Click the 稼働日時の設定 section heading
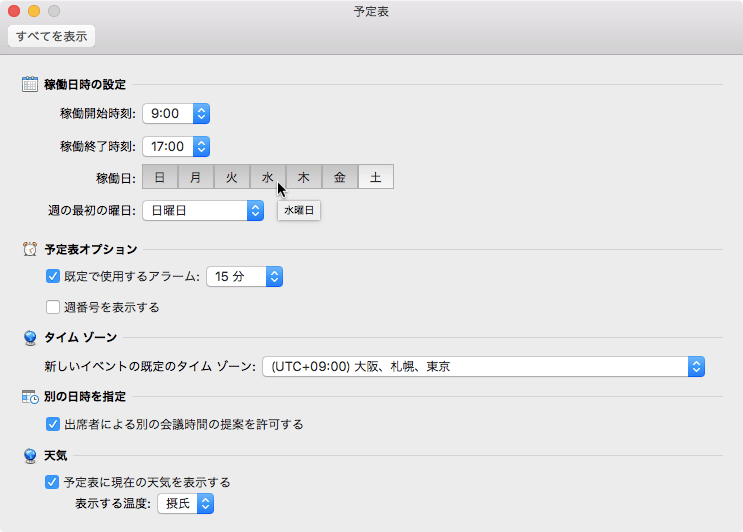Image resolution: width=743 pixels, height=532 pixels. pos(85,85)
